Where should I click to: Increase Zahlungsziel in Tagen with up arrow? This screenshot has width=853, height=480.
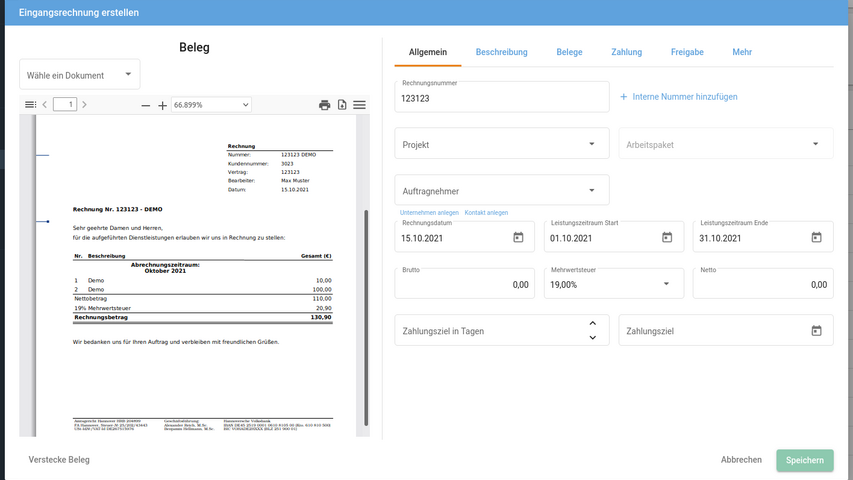pyautogui.click(x=592, y=323)
